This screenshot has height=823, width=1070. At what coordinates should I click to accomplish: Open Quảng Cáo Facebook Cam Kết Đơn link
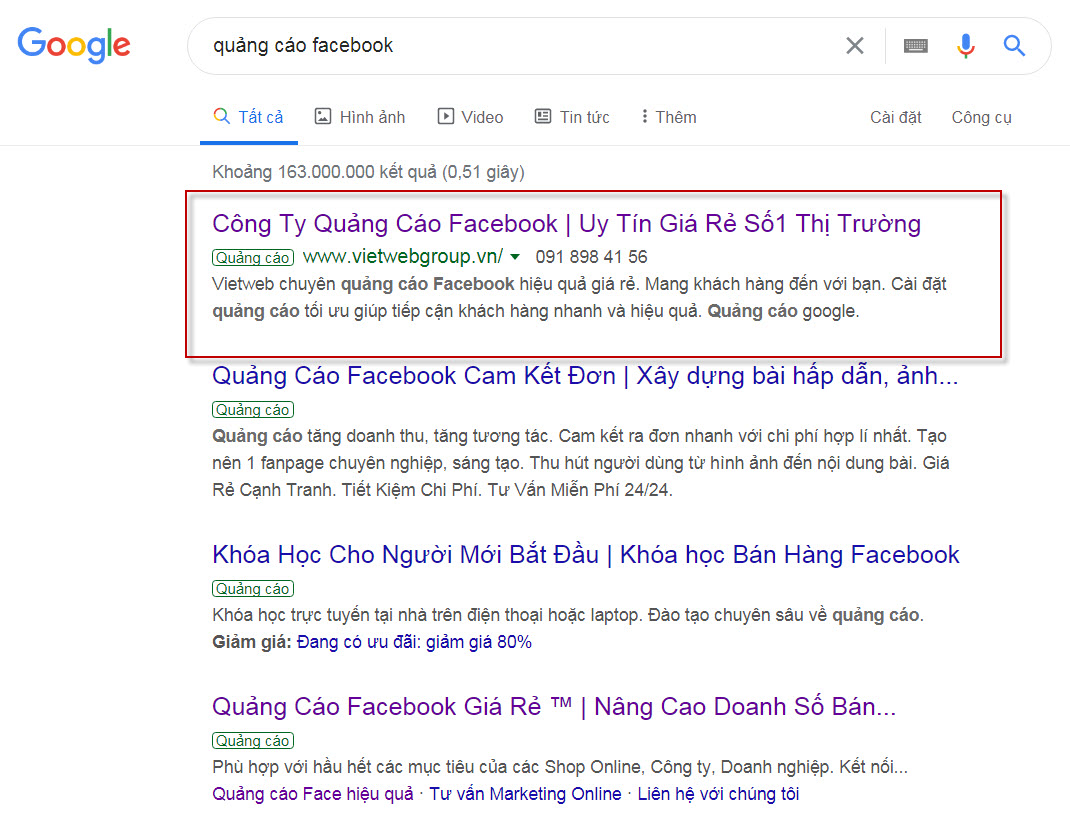point(585,376)
